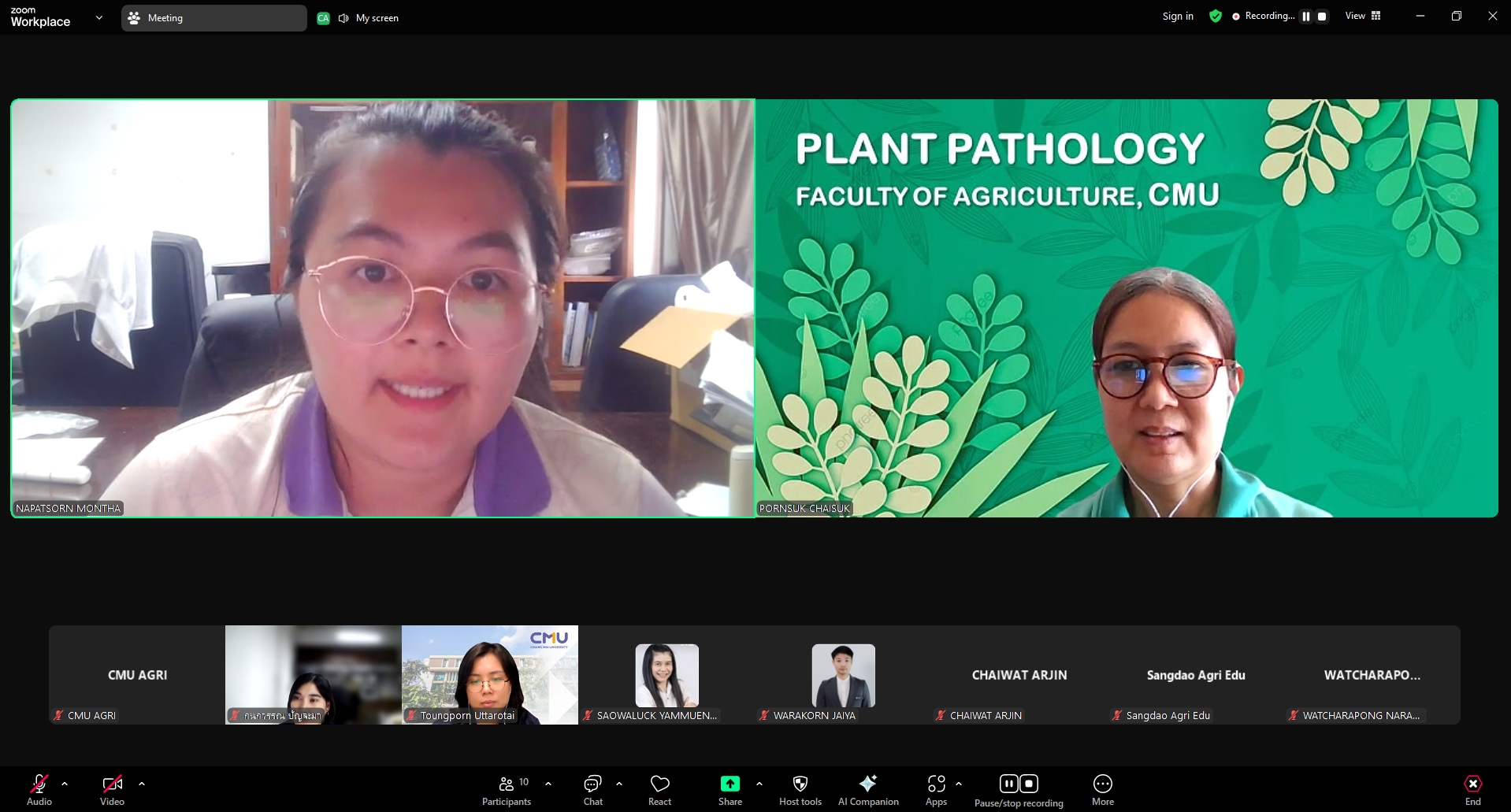This screenshot has width=1511, height=812.
Task: Open the Apps panel
Action: coord(936,790)
